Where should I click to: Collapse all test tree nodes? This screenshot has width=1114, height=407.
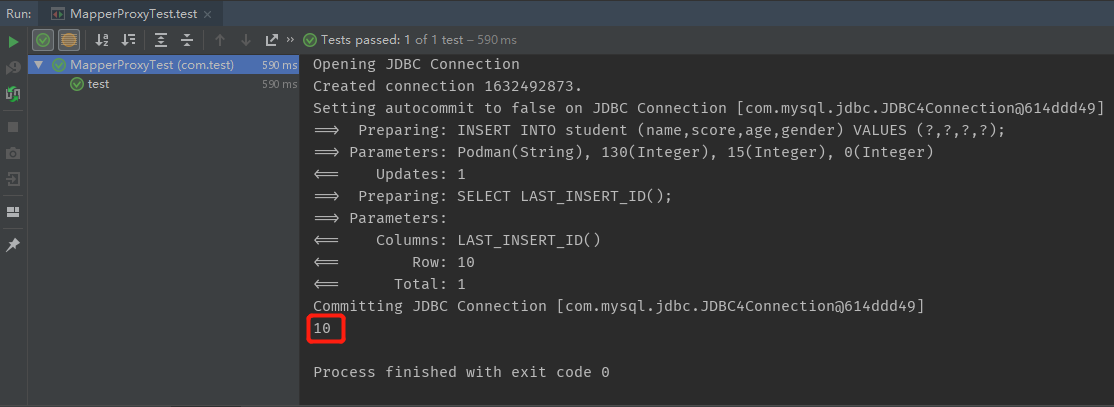[x=187, y=40]
